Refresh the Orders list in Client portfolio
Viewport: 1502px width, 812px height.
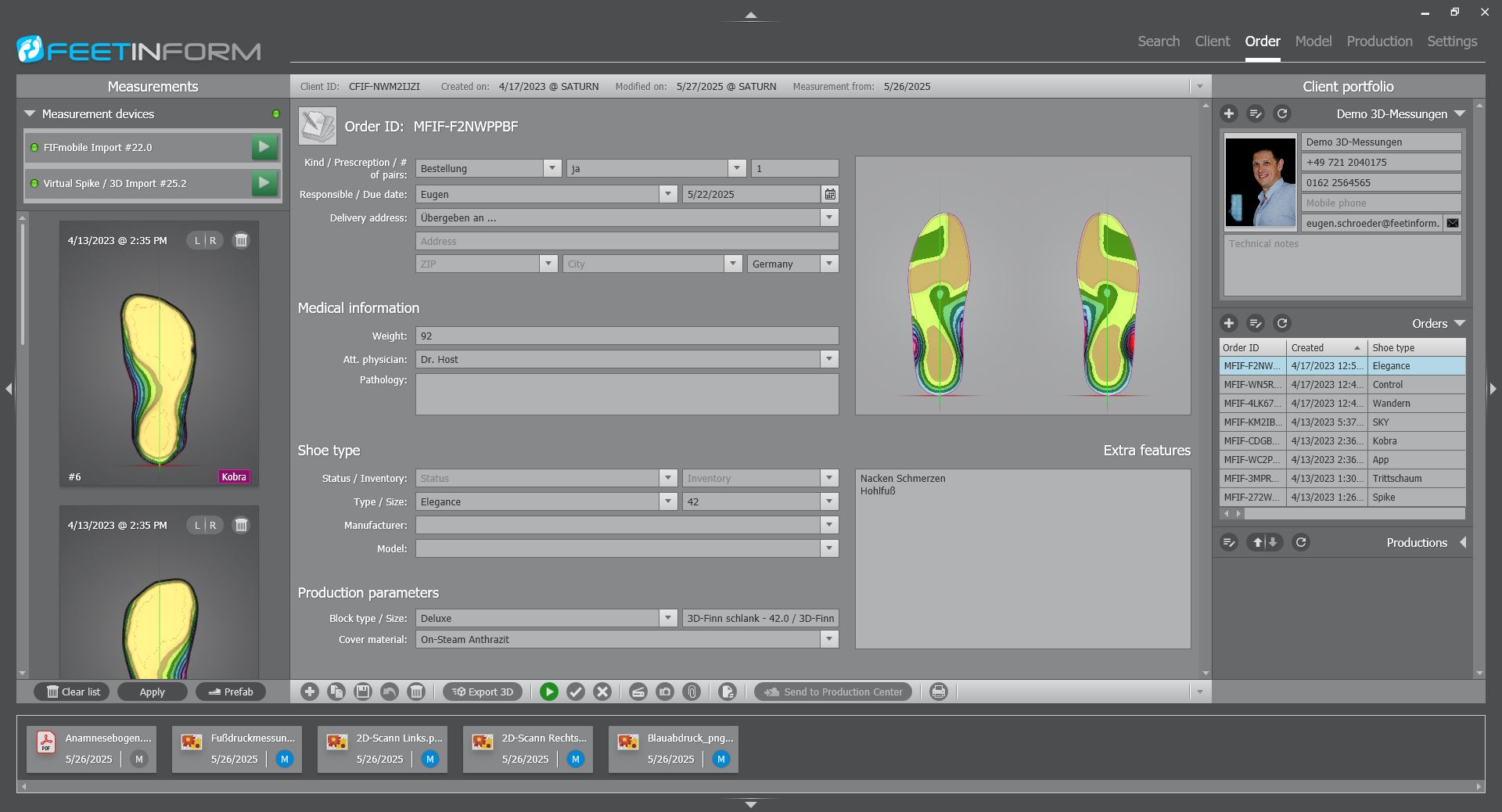coord(1282,323)
